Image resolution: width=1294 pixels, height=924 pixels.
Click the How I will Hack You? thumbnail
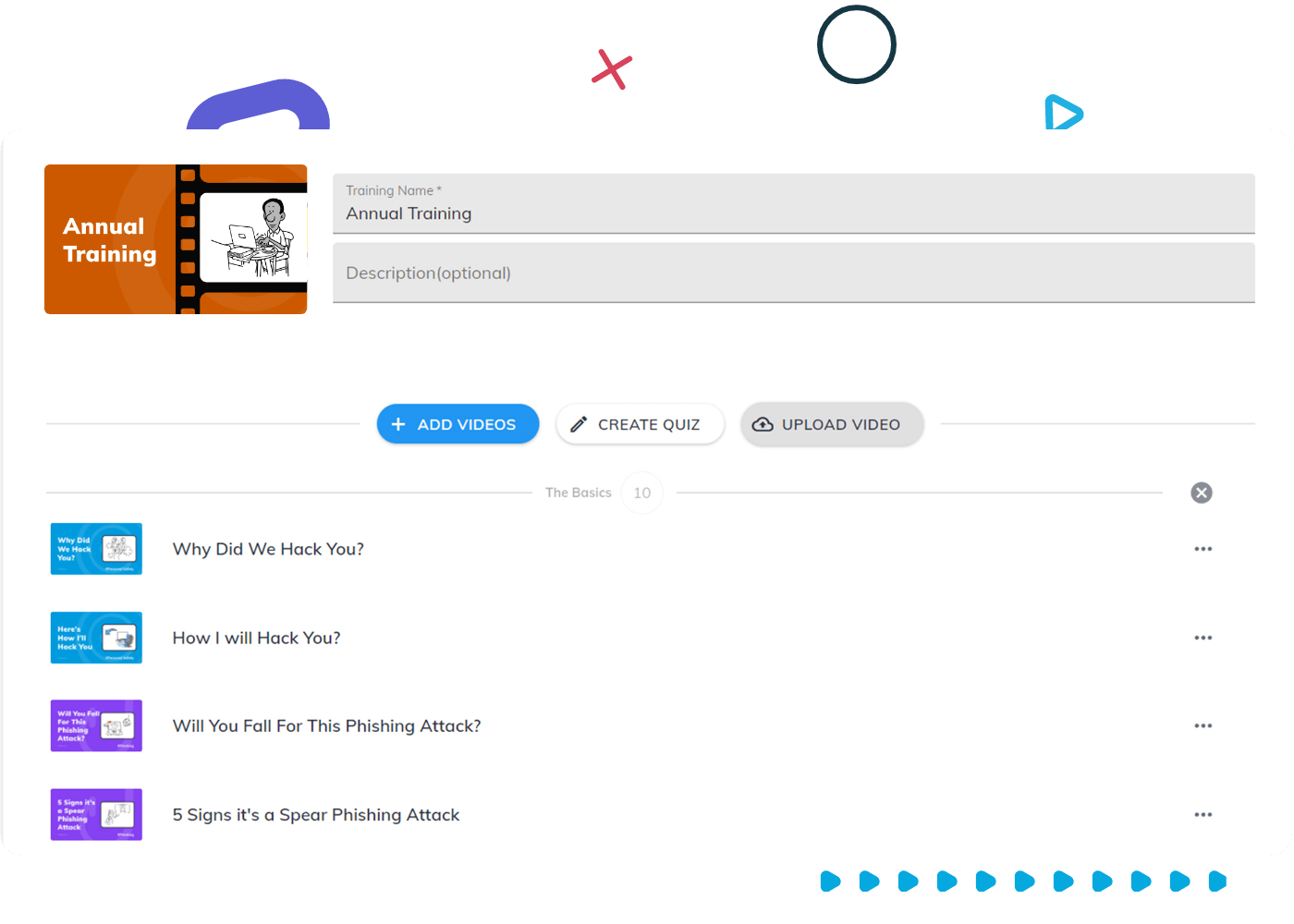point(96,638)
